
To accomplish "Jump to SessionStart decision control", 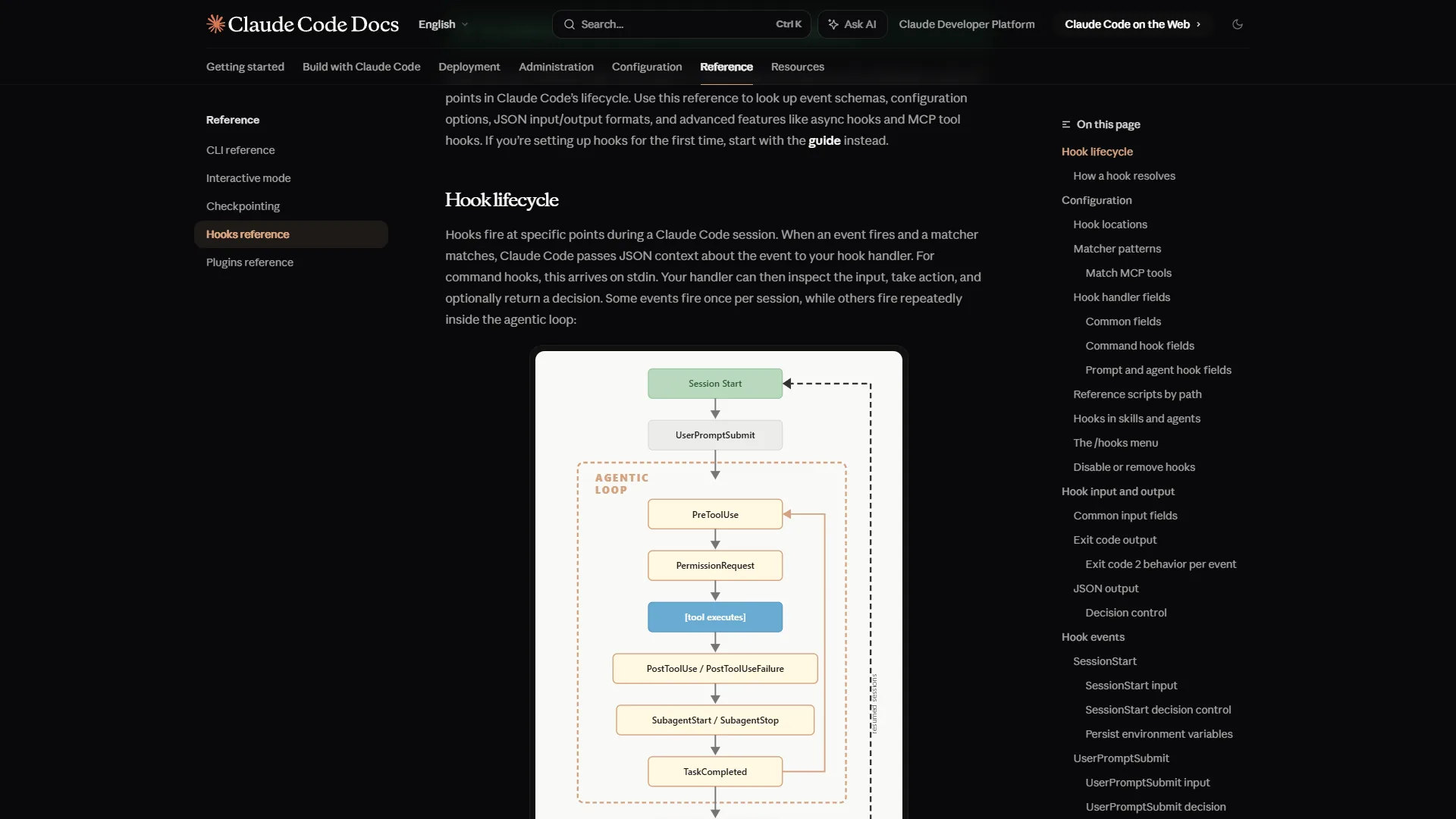I will 1158,710.
